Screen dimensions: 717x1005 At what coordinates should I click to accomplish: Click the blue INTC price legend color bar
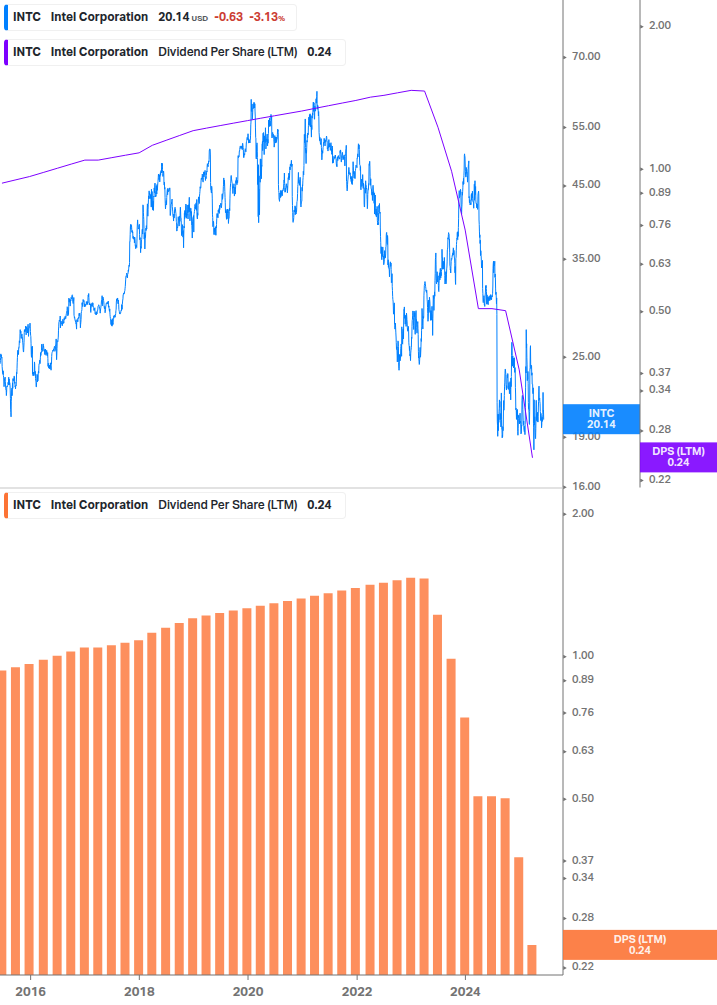click(6, 17)
